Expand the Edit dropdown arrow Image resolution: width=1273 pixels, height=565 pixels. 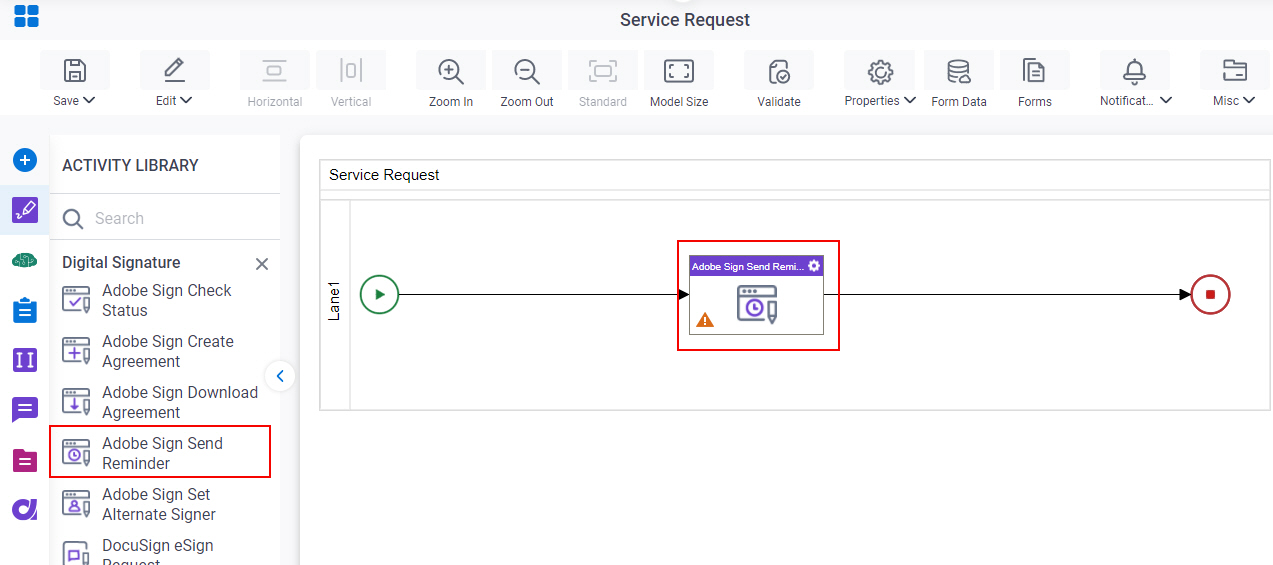[186, 100]
